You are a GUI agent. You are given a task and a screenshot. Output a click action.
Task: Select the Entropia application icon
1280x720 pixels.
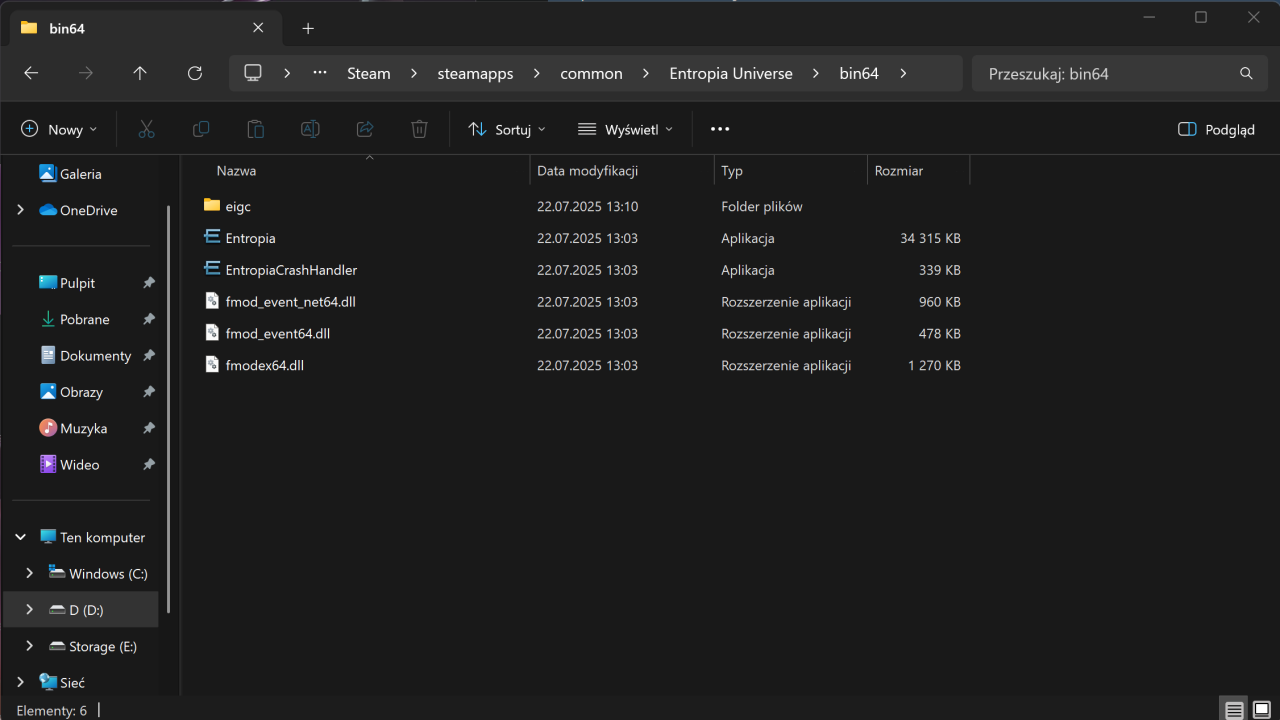[x=211, y=238]
